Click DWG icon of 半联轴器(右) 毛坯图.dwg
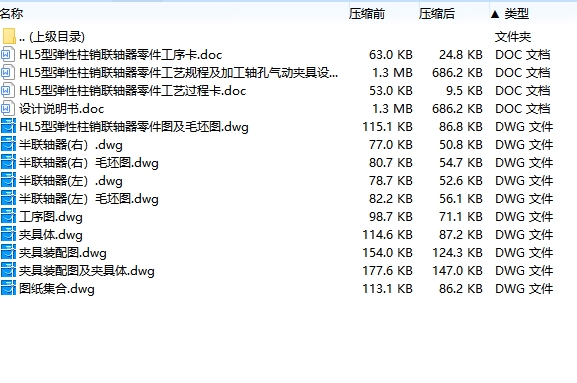 coord(8,163)
